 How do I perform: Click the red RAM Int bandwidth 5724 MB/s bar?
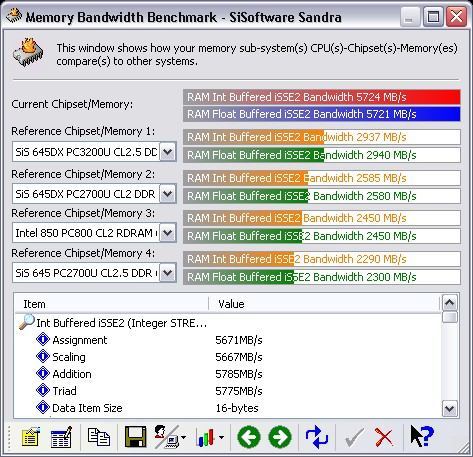(322, 97)
